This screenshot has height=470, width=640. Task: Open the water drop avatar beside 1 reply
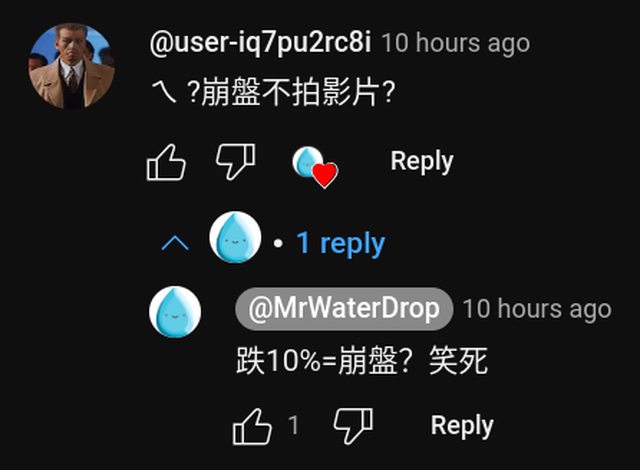(235, 237)
